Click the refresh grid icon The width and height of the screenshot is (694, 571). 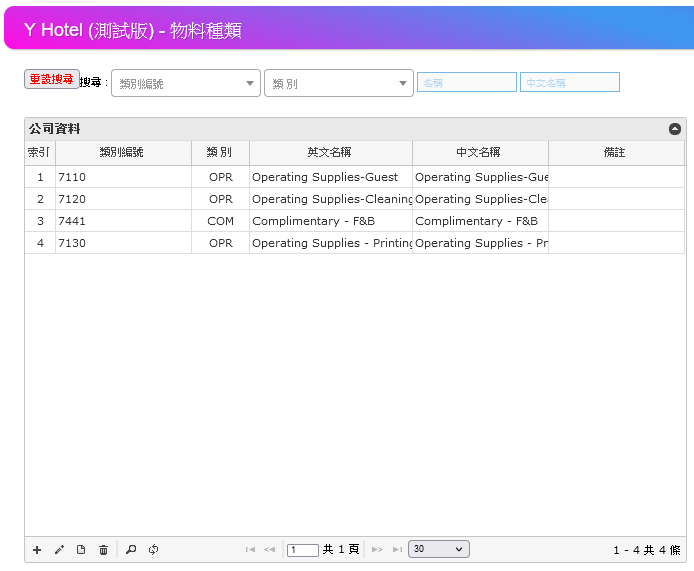pyautogui.click(x=153, y=550)
